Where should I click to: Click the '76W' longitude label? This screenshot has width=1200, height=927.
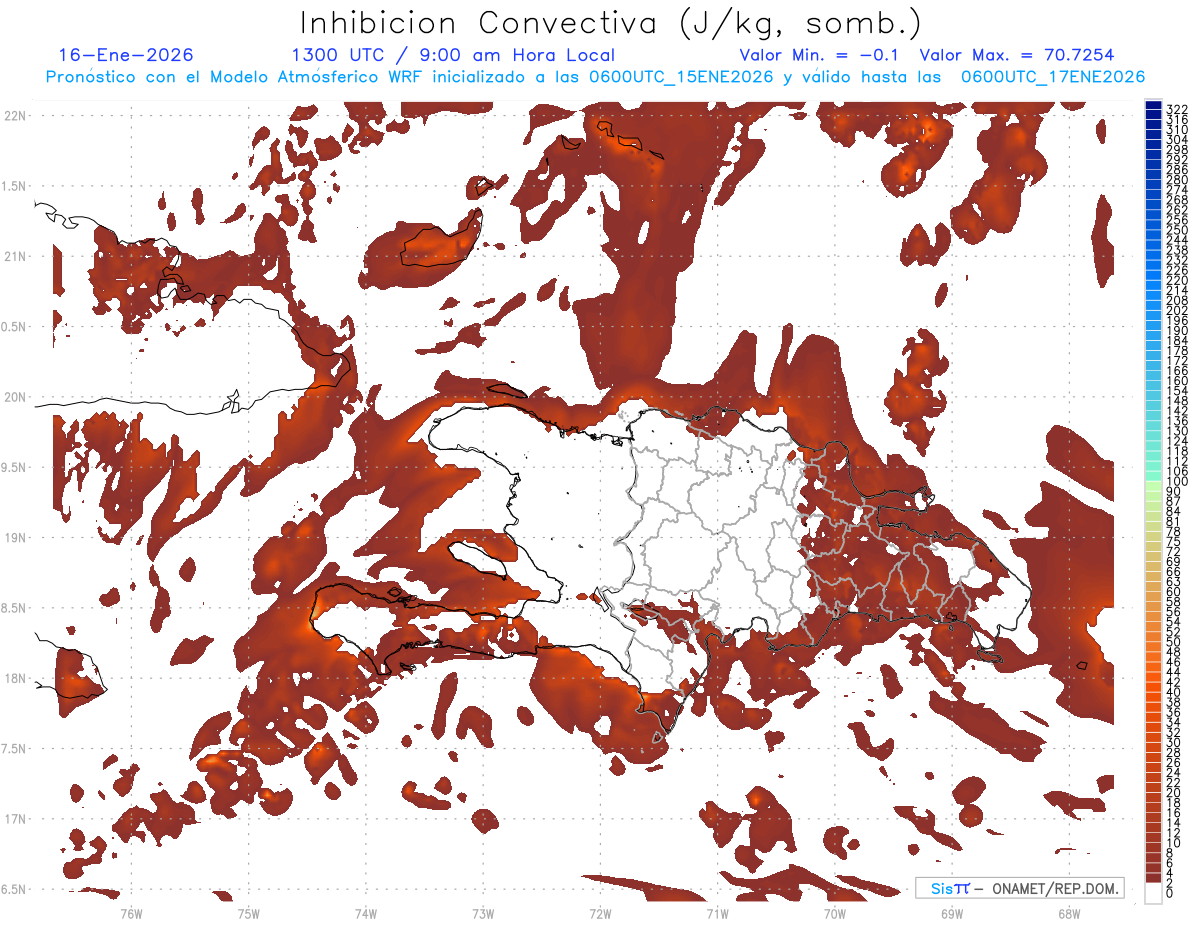[131, 913]
